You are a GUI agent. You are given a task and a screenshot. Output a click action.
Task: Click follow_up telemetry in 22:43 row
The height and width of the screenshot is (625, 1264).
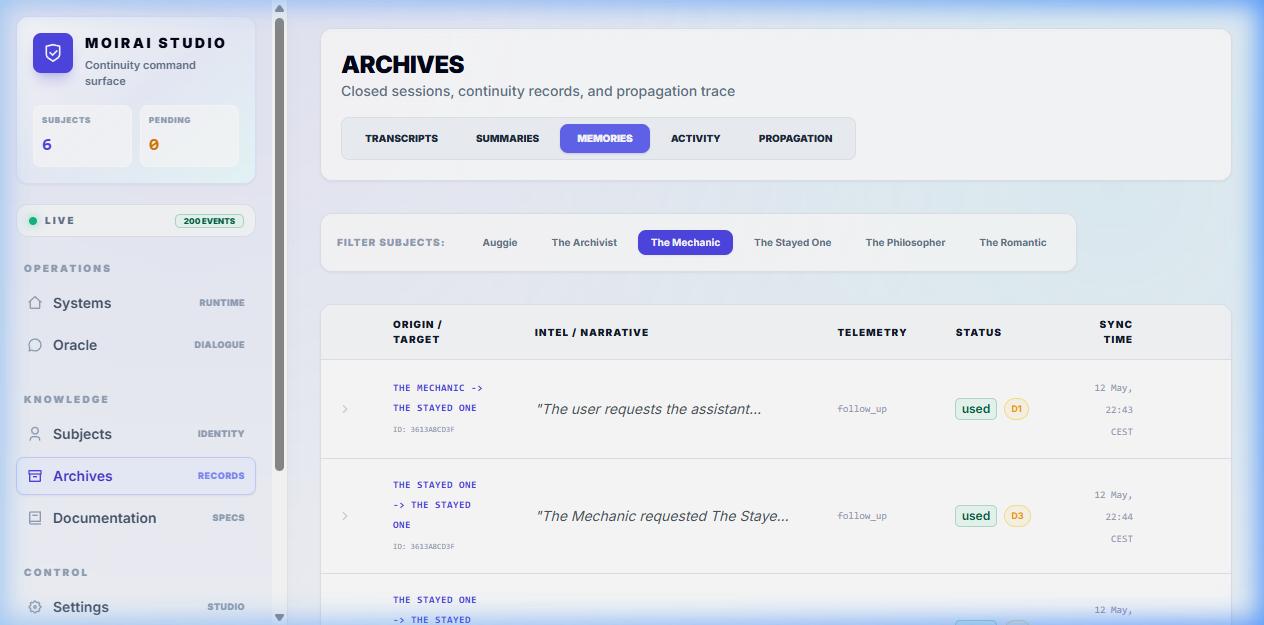tap(862, 409)
